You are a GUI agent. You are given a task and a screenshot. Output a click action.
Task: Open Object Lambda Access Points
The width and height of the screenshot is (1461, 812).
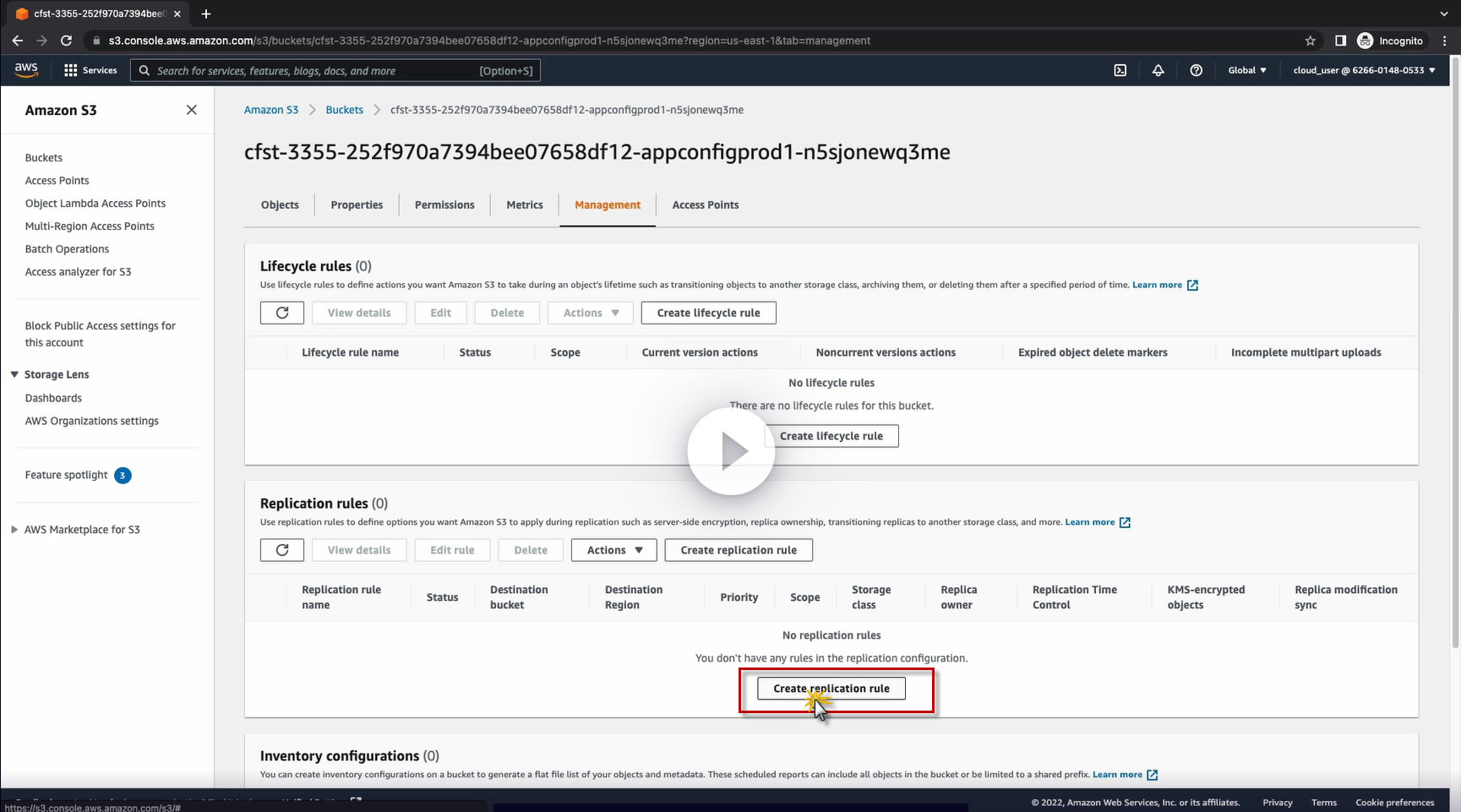(x=95, y=204)
